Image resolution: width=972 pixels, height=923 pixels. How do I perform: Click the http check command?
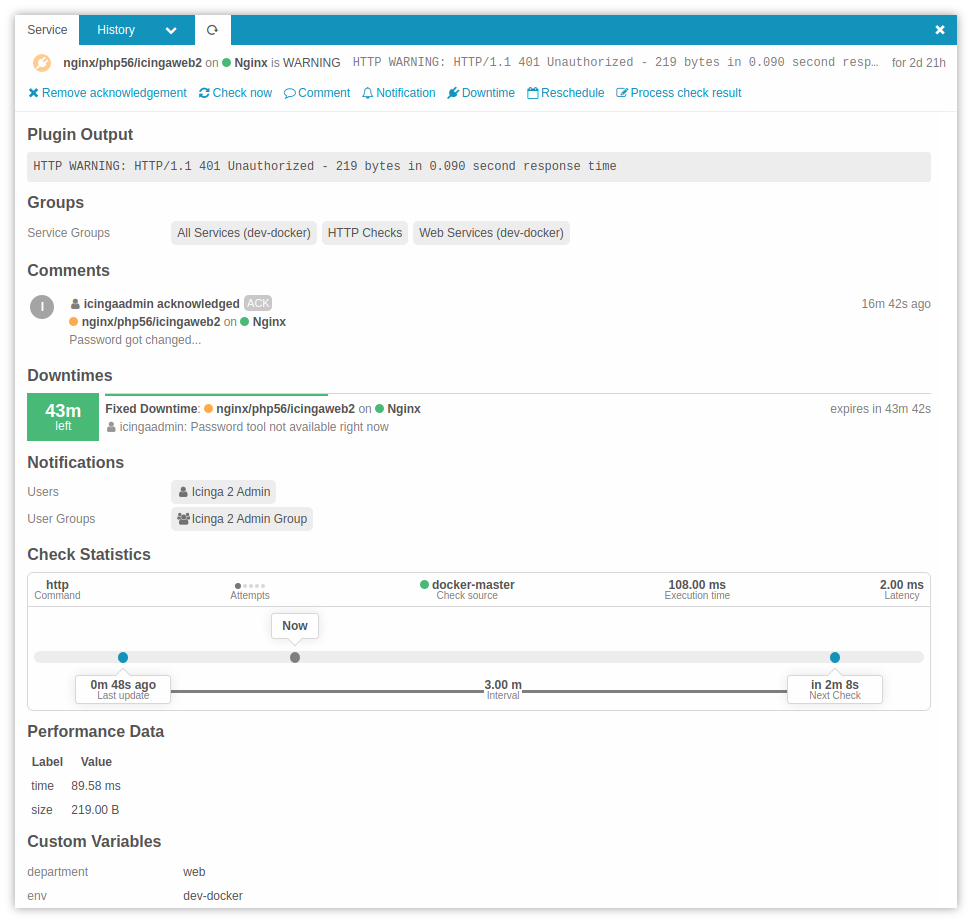[57, 585]
